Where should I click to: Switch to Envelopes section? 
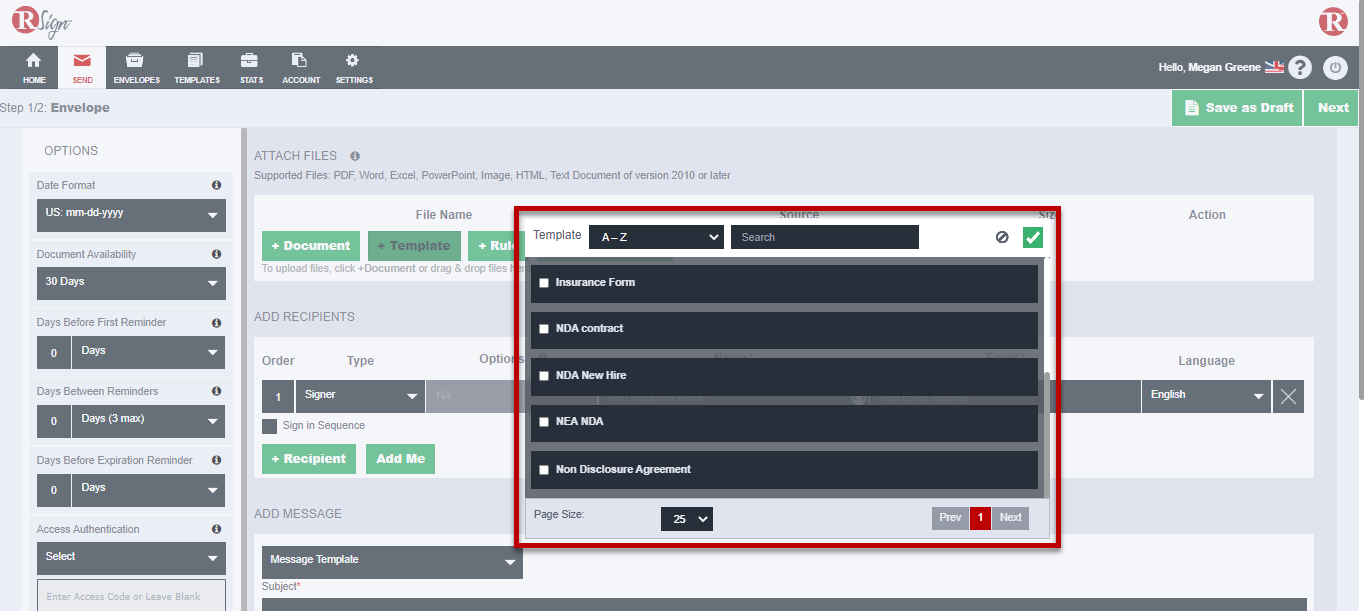tap(136, 67)
